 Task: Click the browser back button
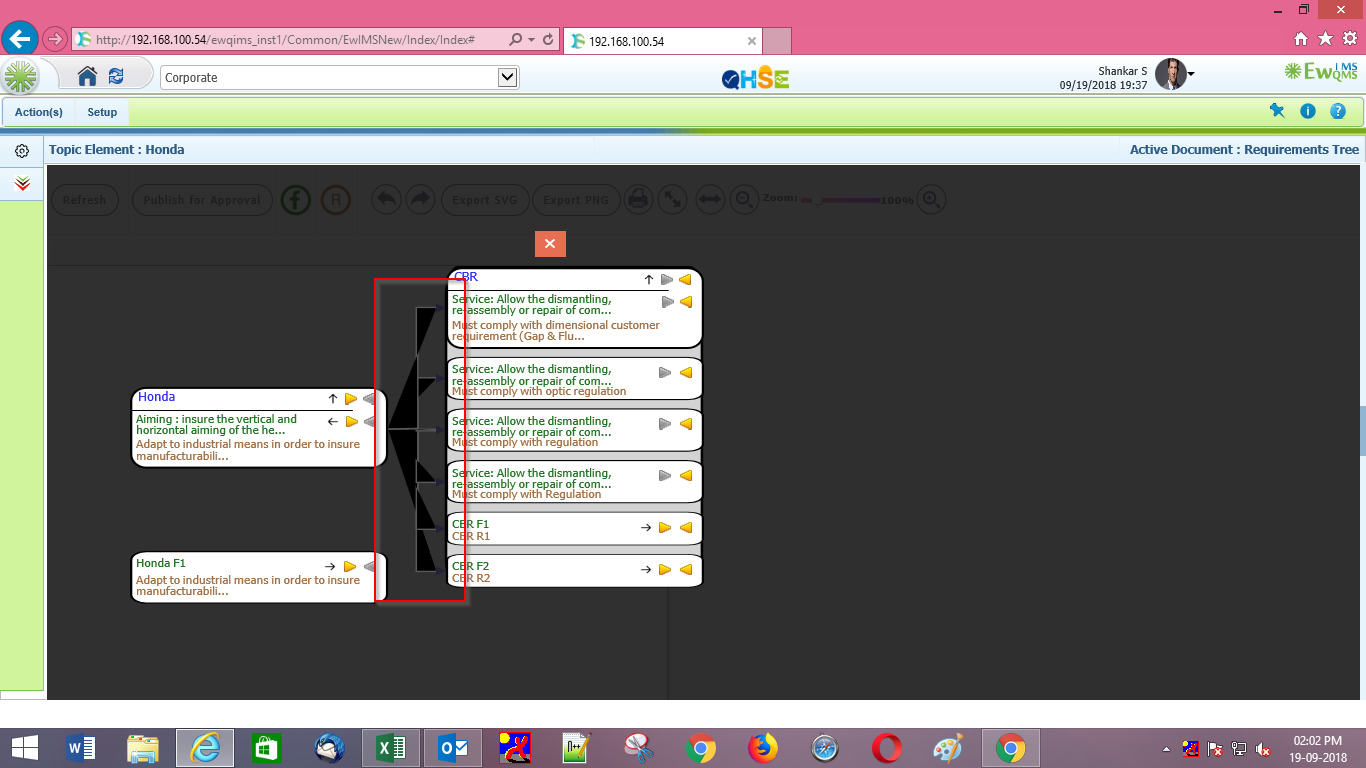coord(20,39)
